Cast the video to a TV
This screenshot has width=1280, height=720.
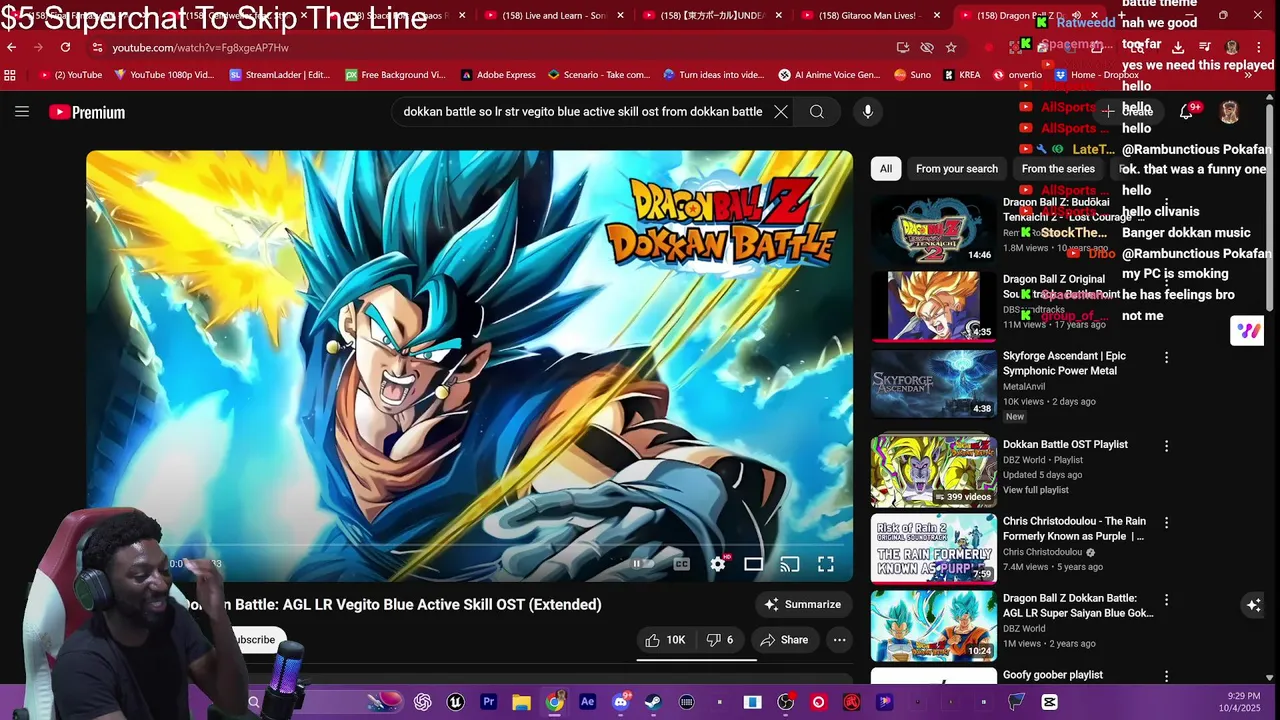[790, 564]
